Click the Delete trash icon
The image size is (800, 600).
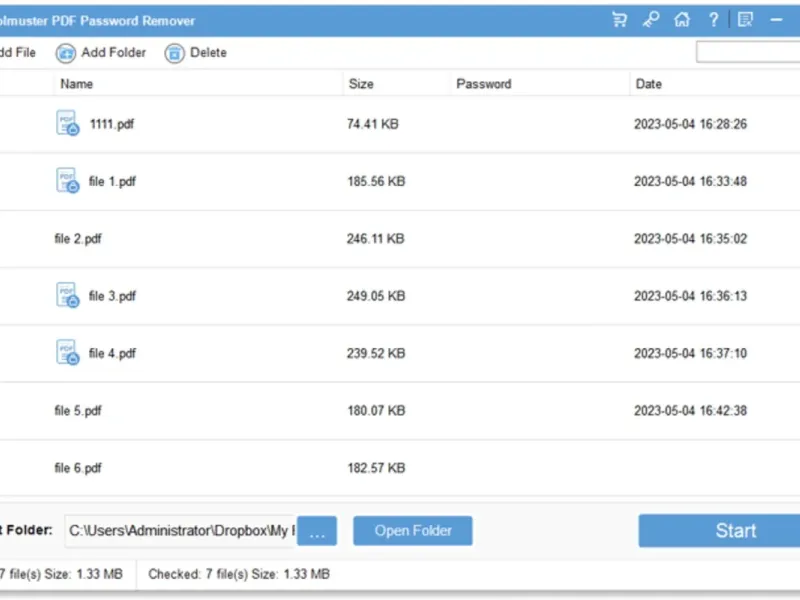pyautogui.click(x=174, y=53)
